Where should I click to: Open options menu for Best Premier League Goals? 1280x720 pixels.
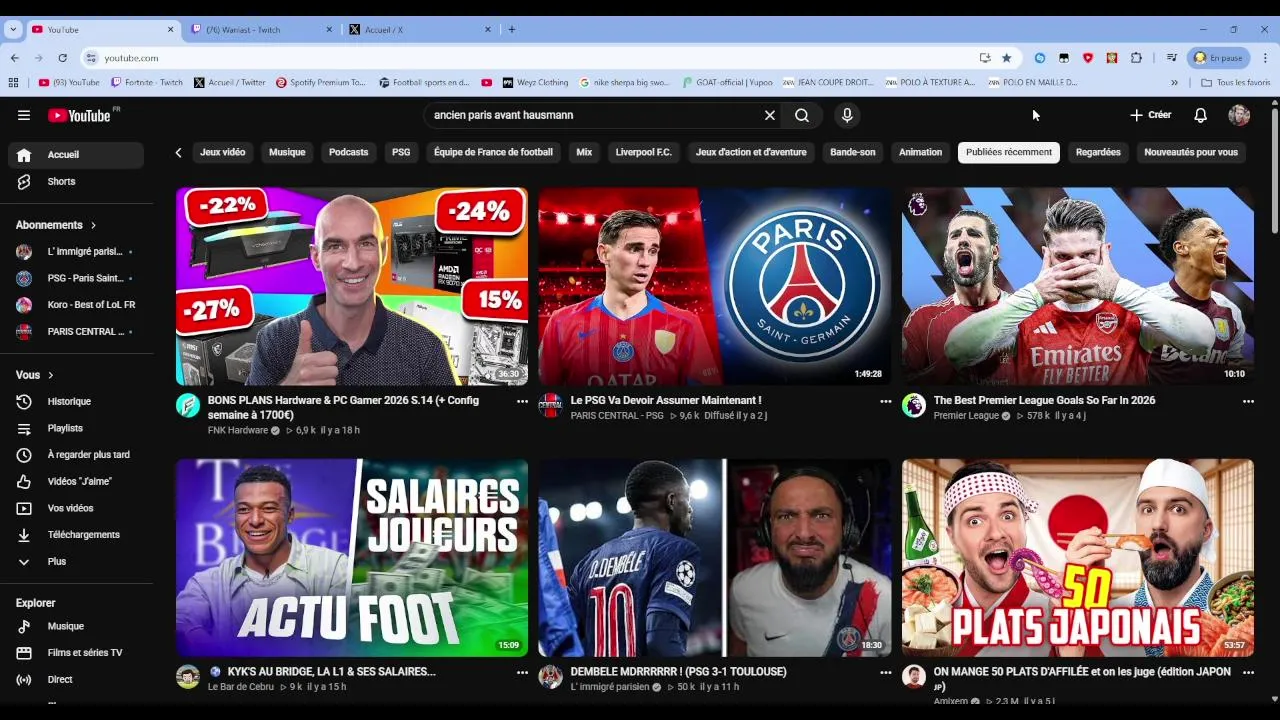[x=1248, y=401]
